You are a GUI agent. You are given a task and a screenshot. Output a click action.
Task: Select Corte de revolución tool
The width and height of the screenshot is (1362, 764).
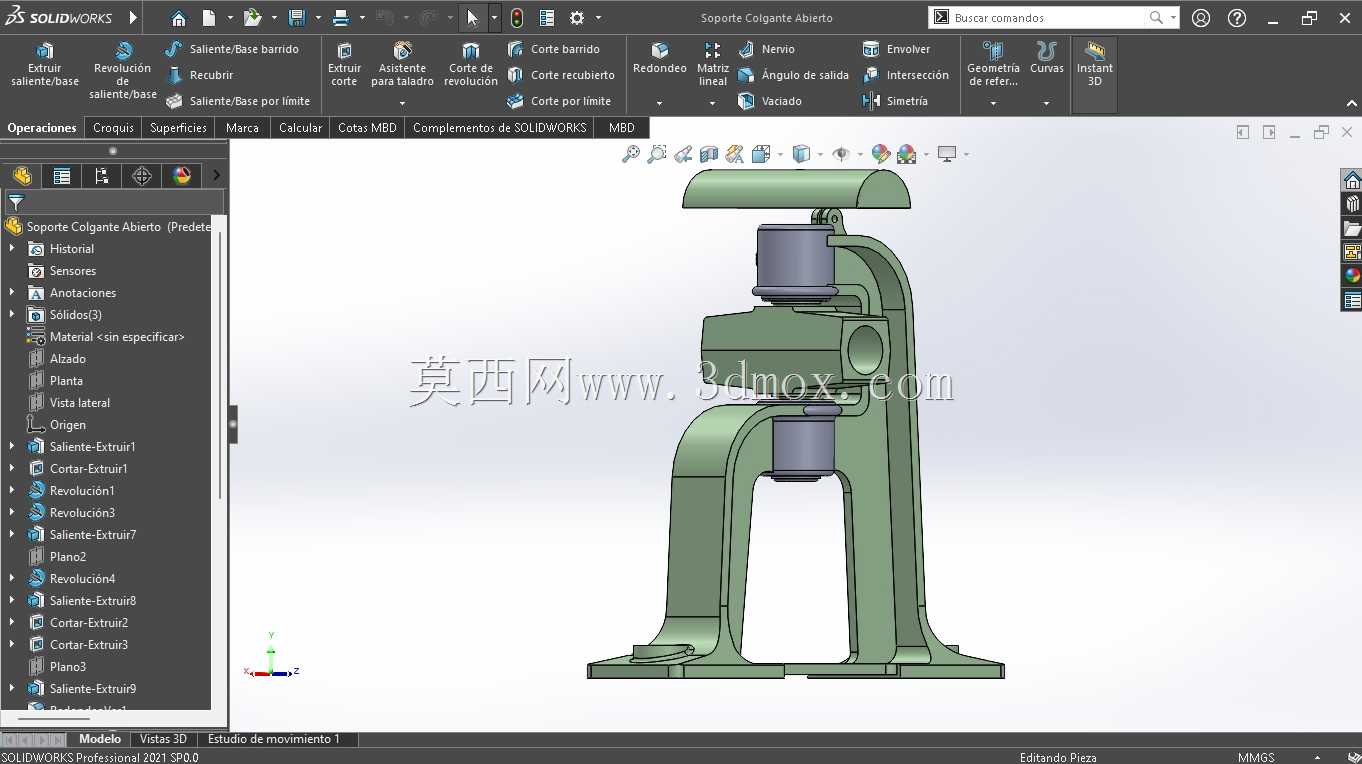(471, 65)
